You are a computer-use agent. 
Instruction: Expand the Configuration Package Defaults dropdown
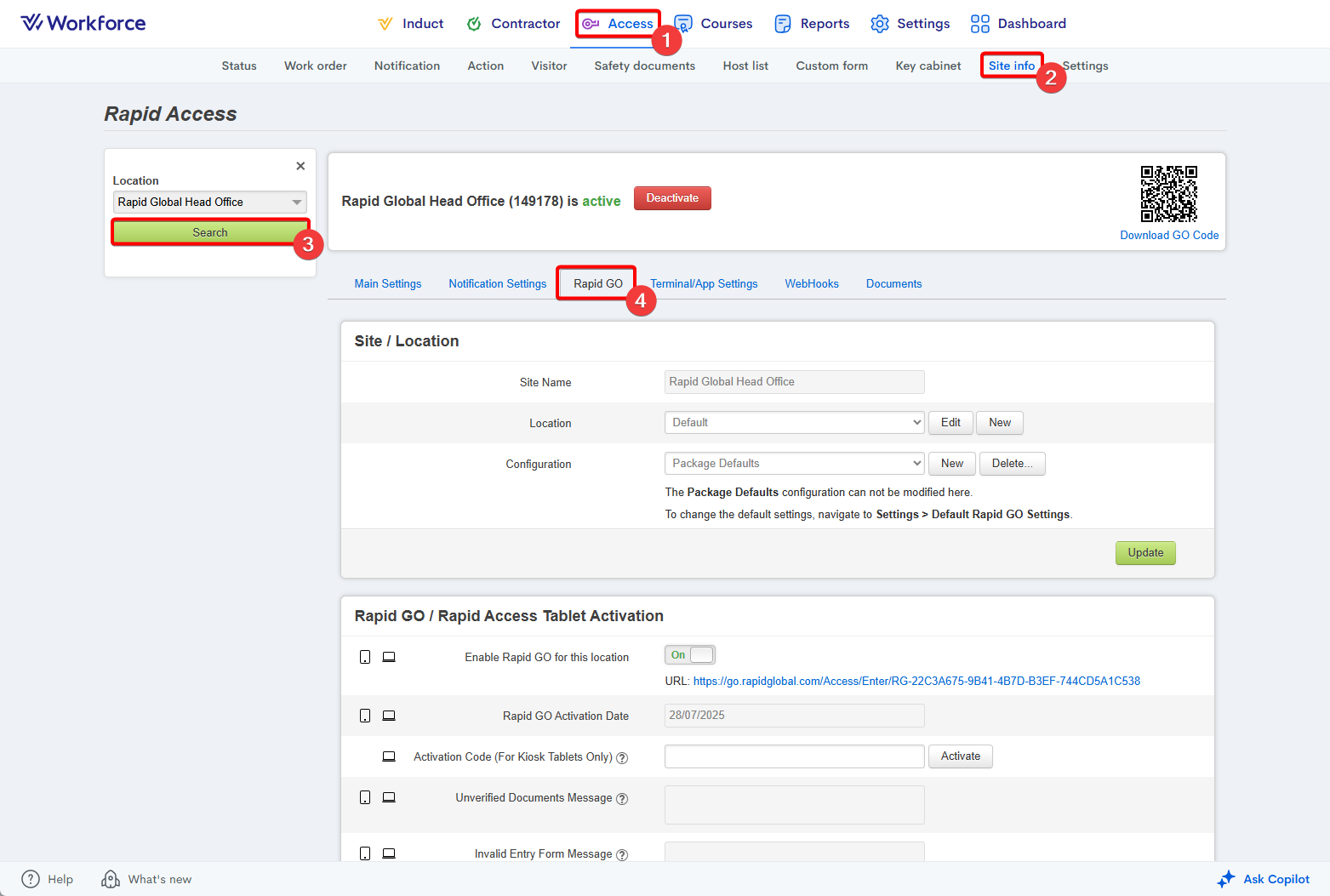tap(793, 464)
